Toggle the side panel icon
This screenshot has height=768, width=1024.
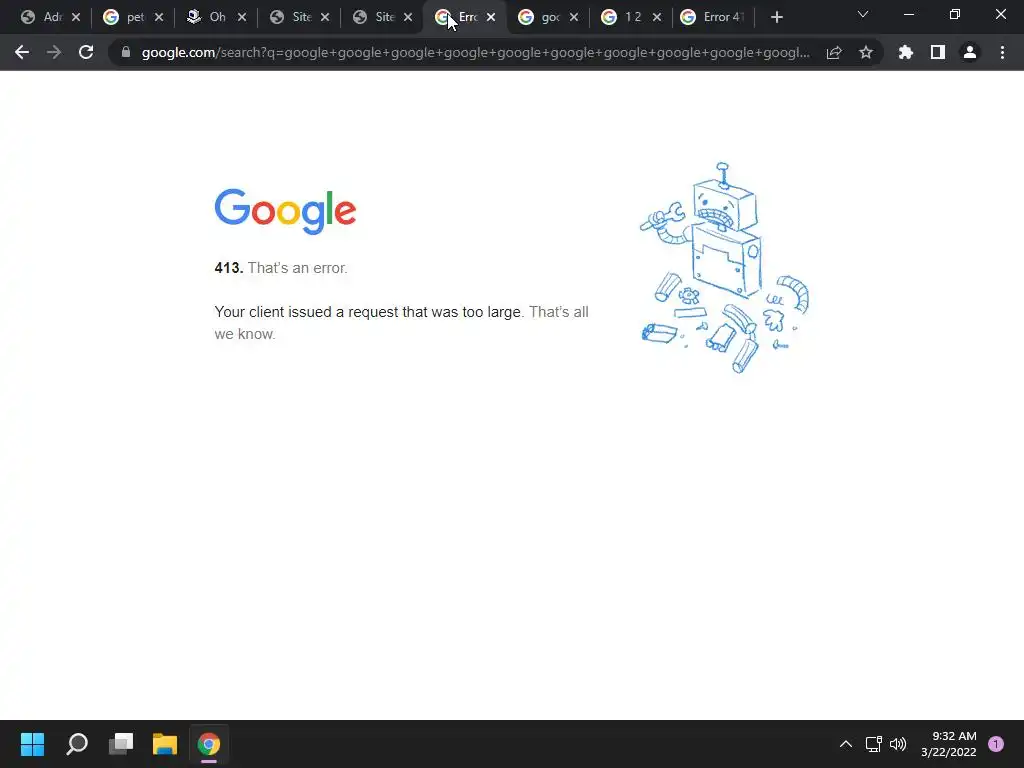coord(938,52)
